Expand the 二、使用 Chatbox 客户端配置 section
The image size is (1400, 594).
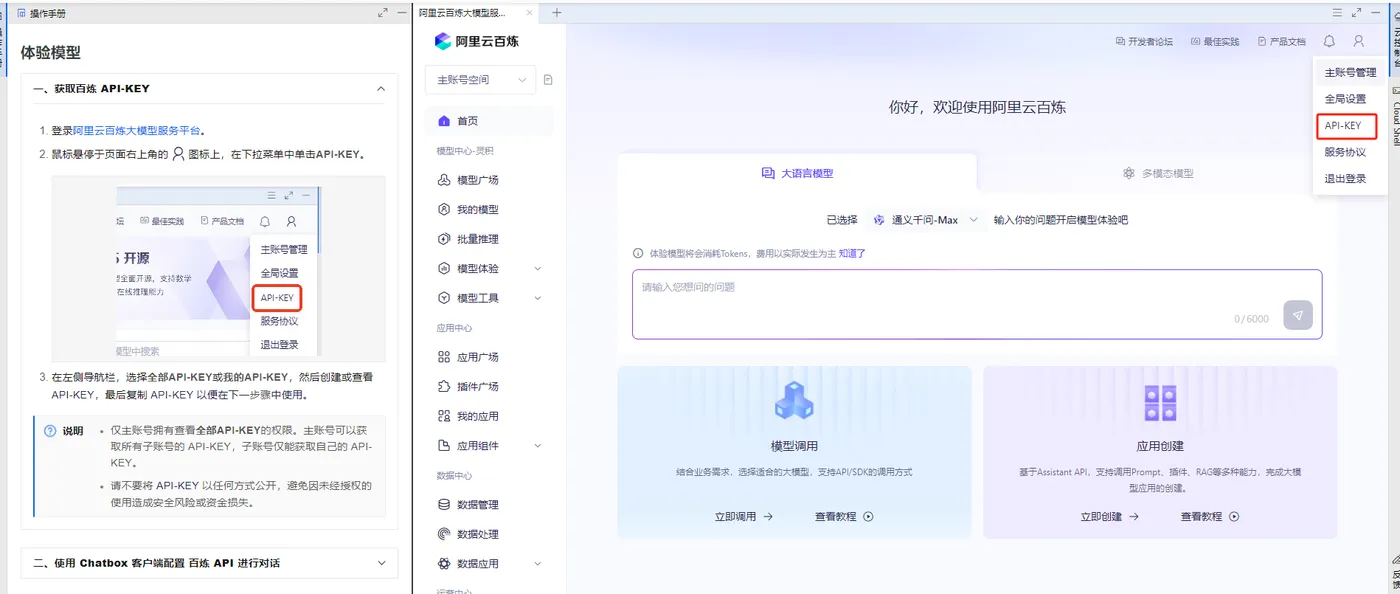point(380,563)
